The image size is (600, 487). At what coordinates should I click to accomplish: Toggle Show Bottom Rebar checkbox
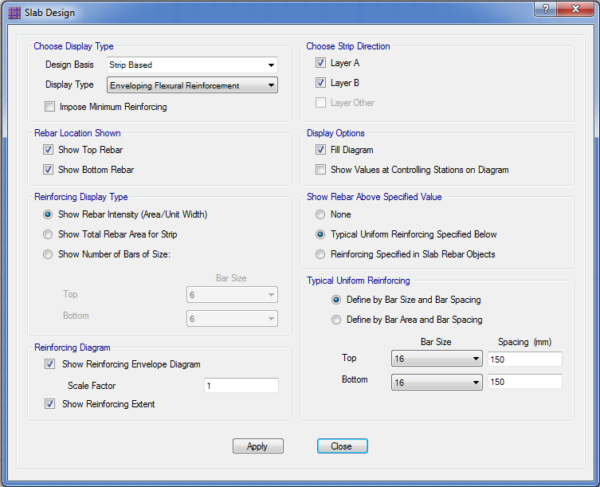[48, 169]
